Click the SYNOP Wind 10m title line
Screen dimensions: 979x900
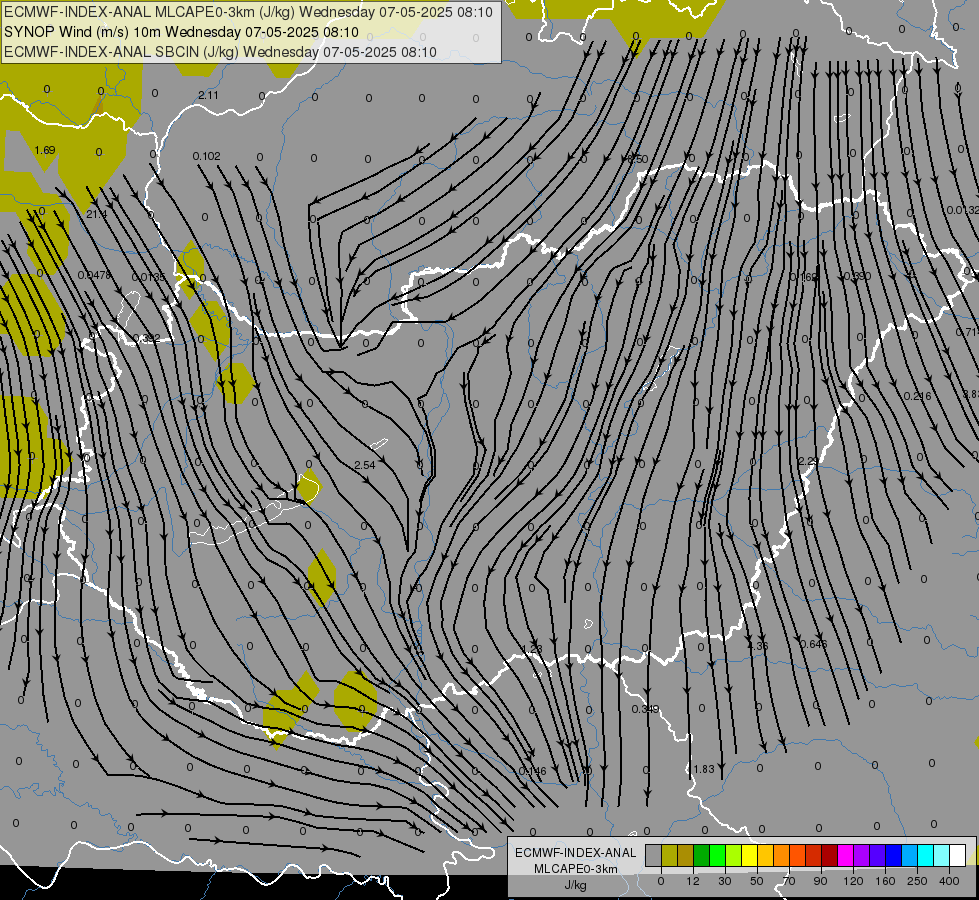(181, 32)
